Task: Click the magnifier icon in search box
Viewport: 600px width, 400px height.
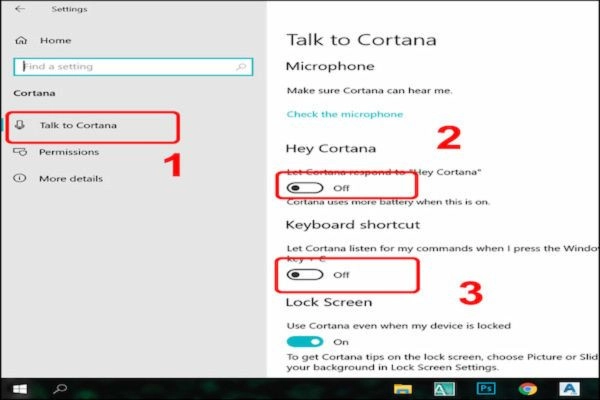Action: 240,66
